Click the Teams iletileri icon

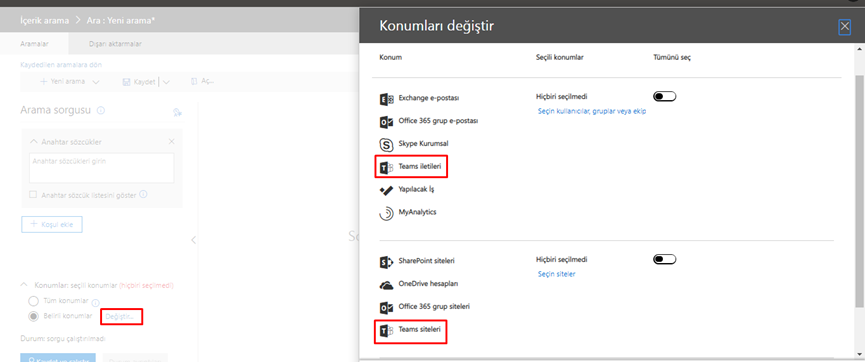[386, 167]
